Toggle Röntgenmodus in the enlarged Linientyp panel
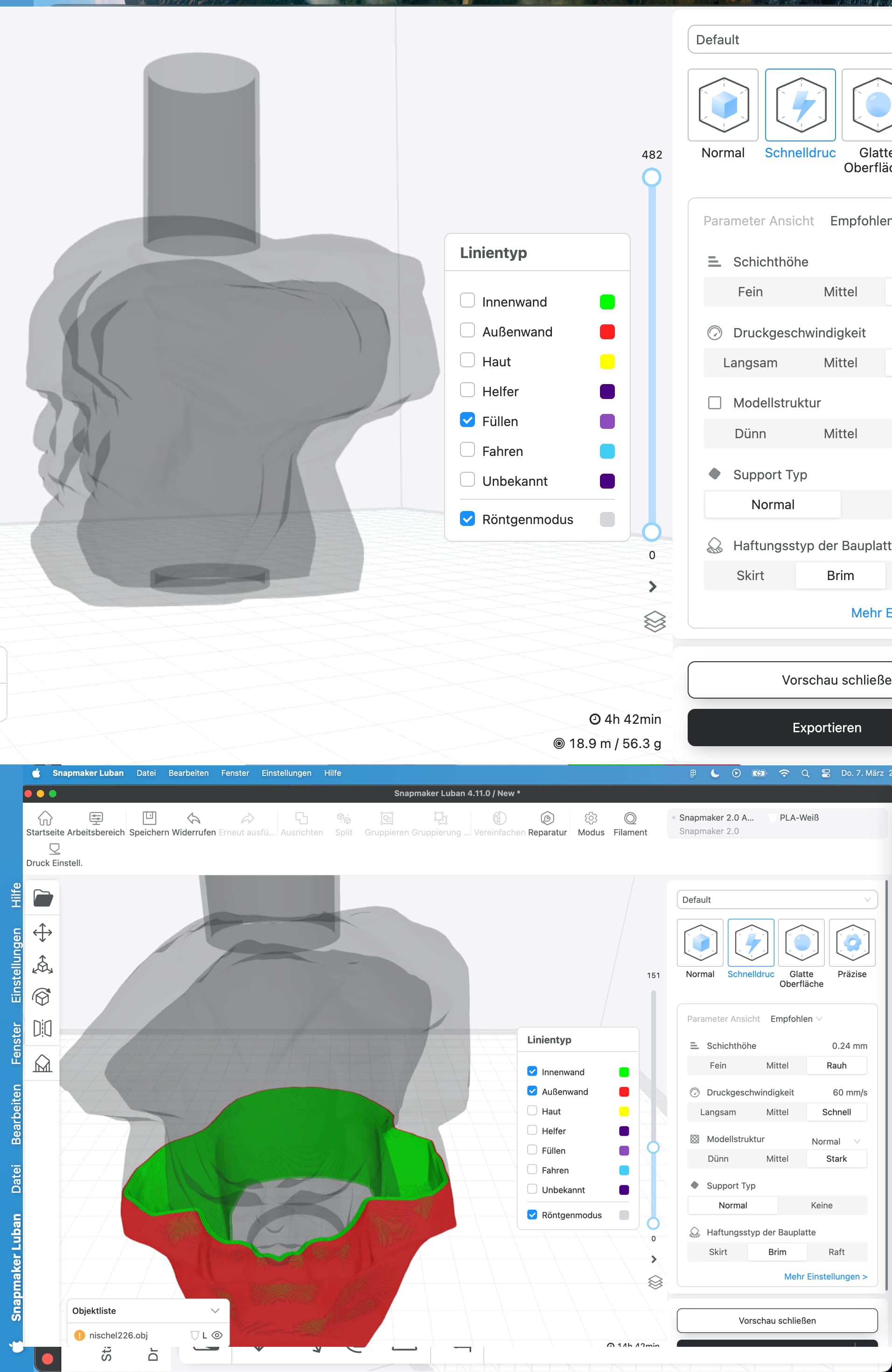The height and width of the screenshot is (1372, 892). (x=467, y=518)
